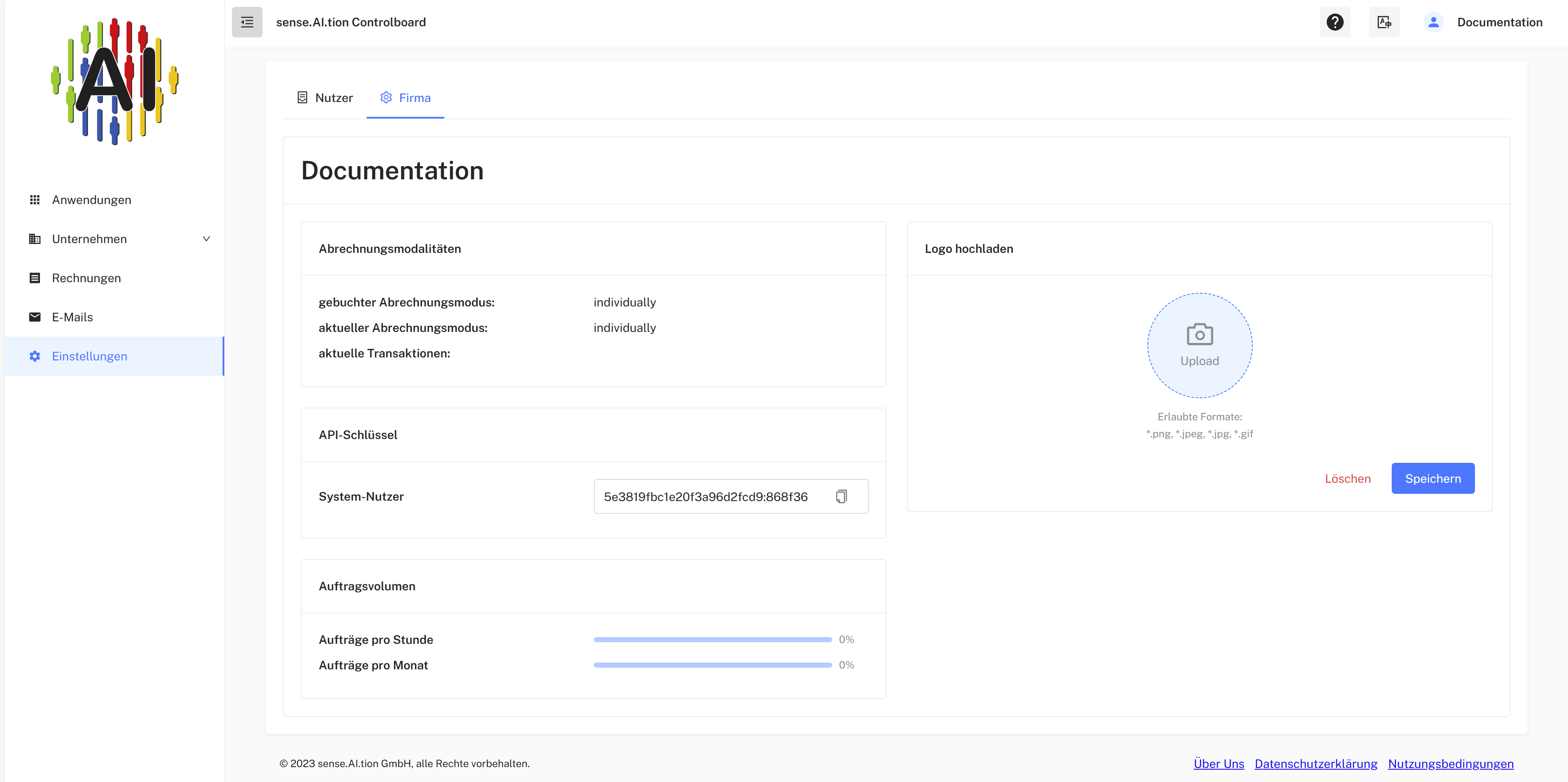Copy the System-Nutzer API key
Screen dimensions: 1568x782
(x=841, y=496)
